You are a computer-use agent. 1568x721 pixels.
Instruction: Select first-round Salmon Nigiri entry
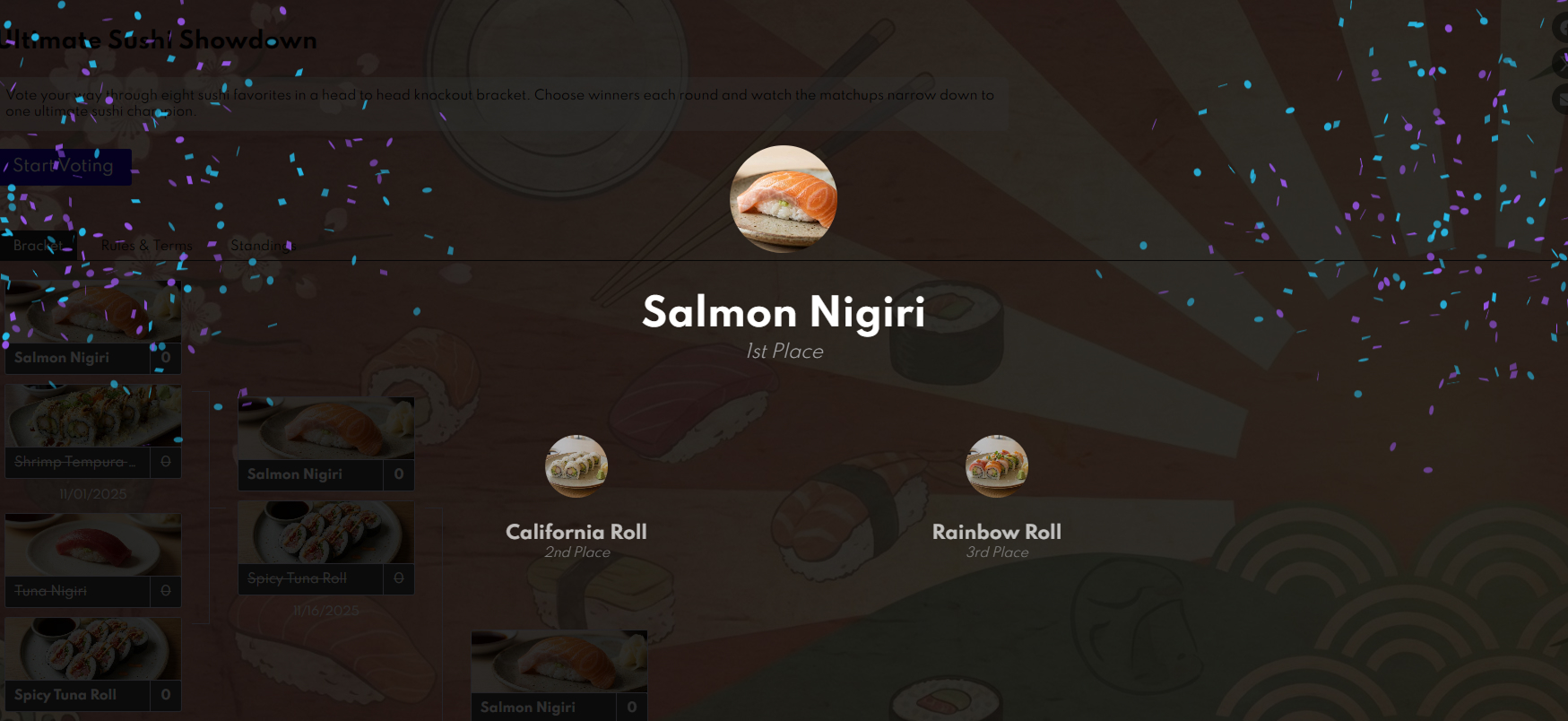pyautogui.click(x=93, y=327)
